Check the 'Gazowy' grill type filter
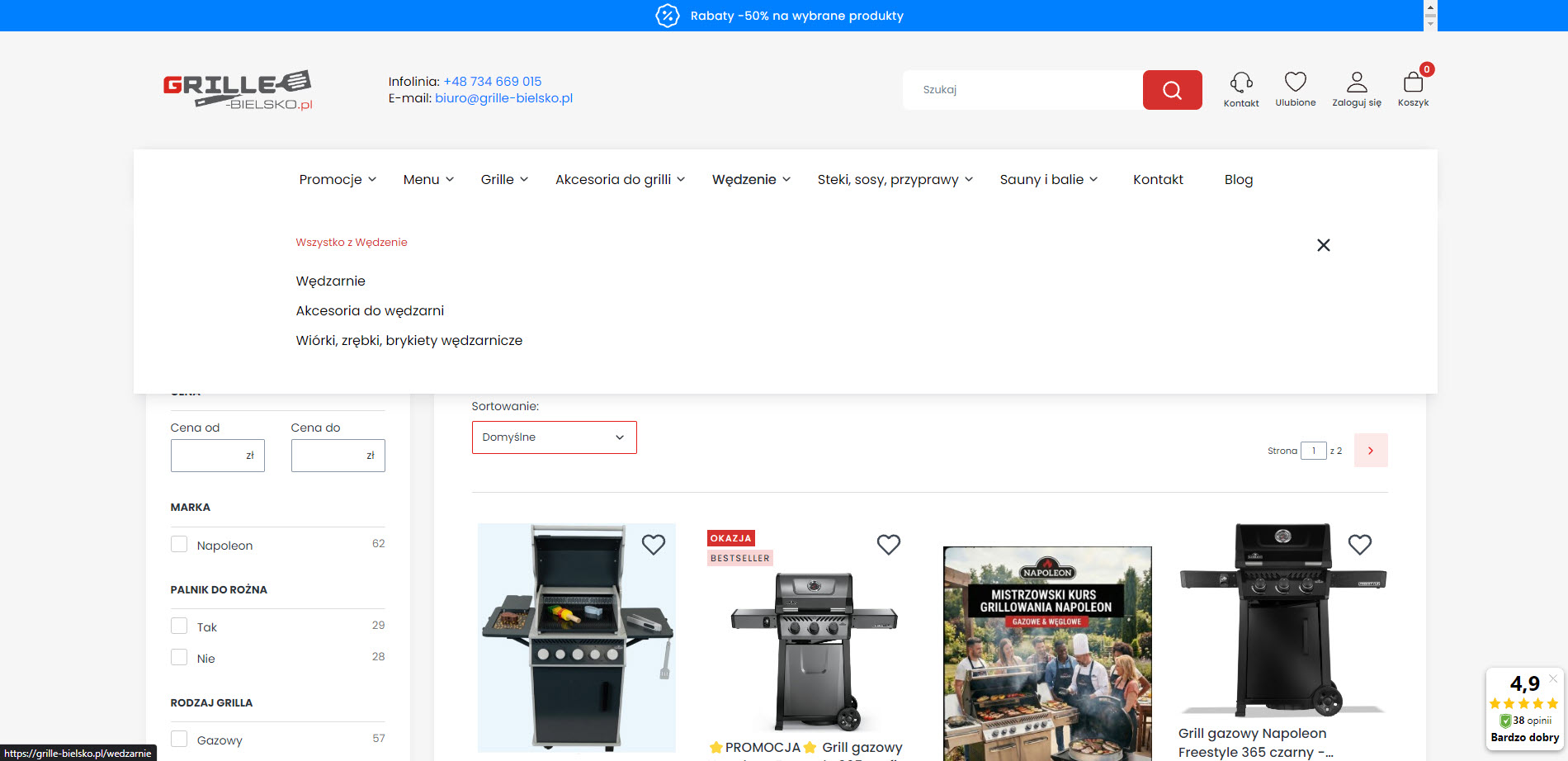1568x761 pixels. pyautogui.click(x=178, y=739)
